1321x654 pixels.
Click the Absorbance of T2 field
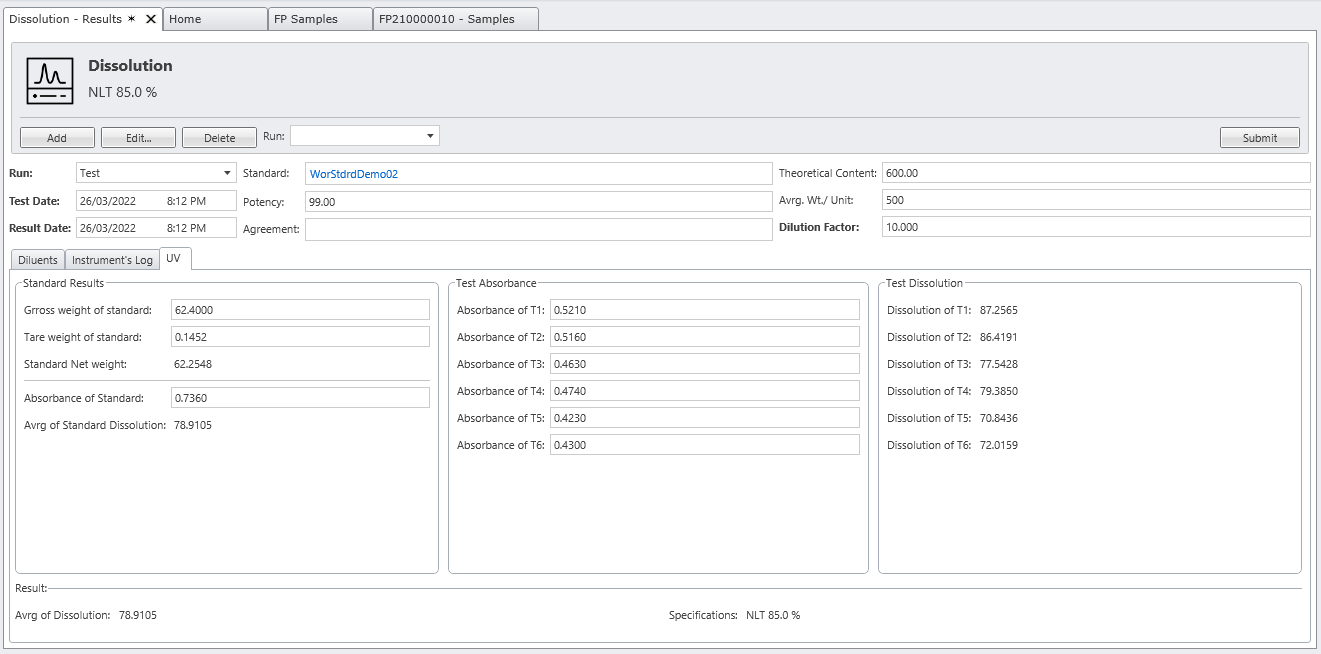(x=704, y=337)
